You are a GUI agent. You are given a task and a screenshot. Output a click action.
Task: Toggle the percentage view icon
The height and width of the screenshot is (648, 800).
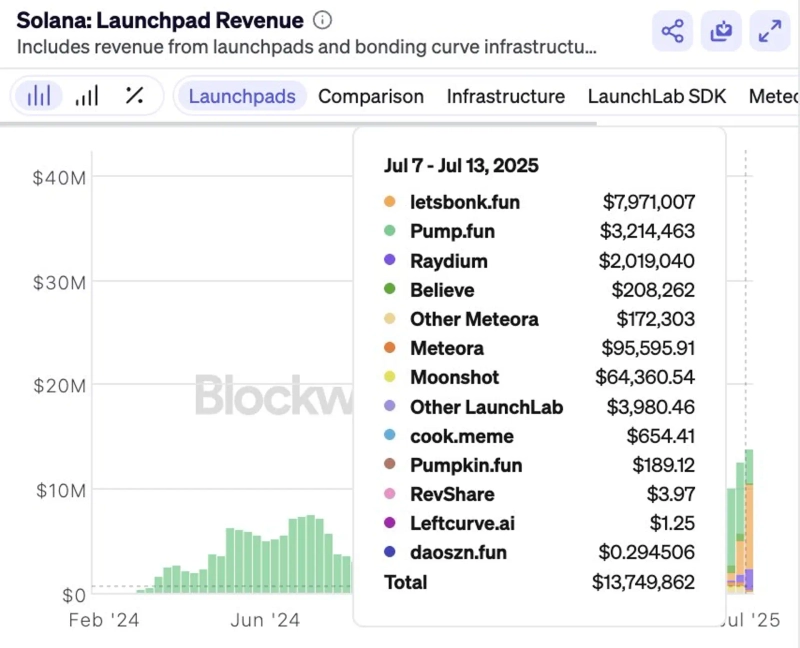click(x=135, y=96)
